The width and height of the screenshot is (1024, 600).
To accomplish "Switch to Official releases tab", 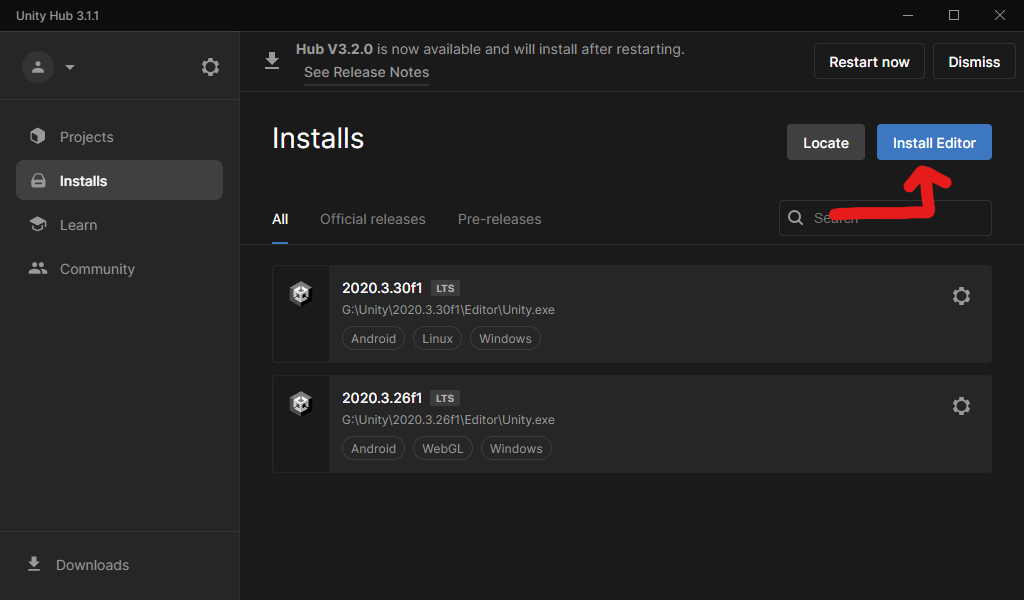I will pyautogui.click(x=372, y=219).
